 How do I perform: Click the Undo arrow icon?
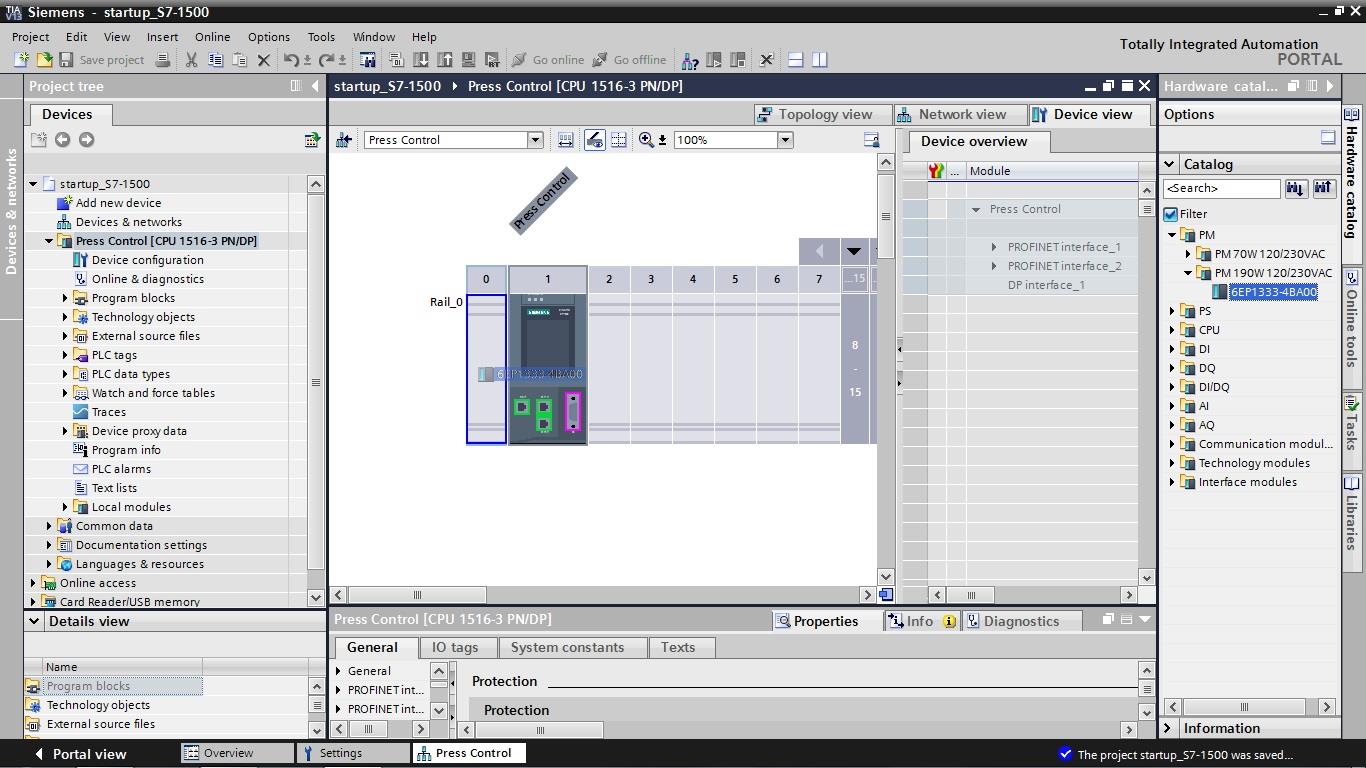(291, 60)
